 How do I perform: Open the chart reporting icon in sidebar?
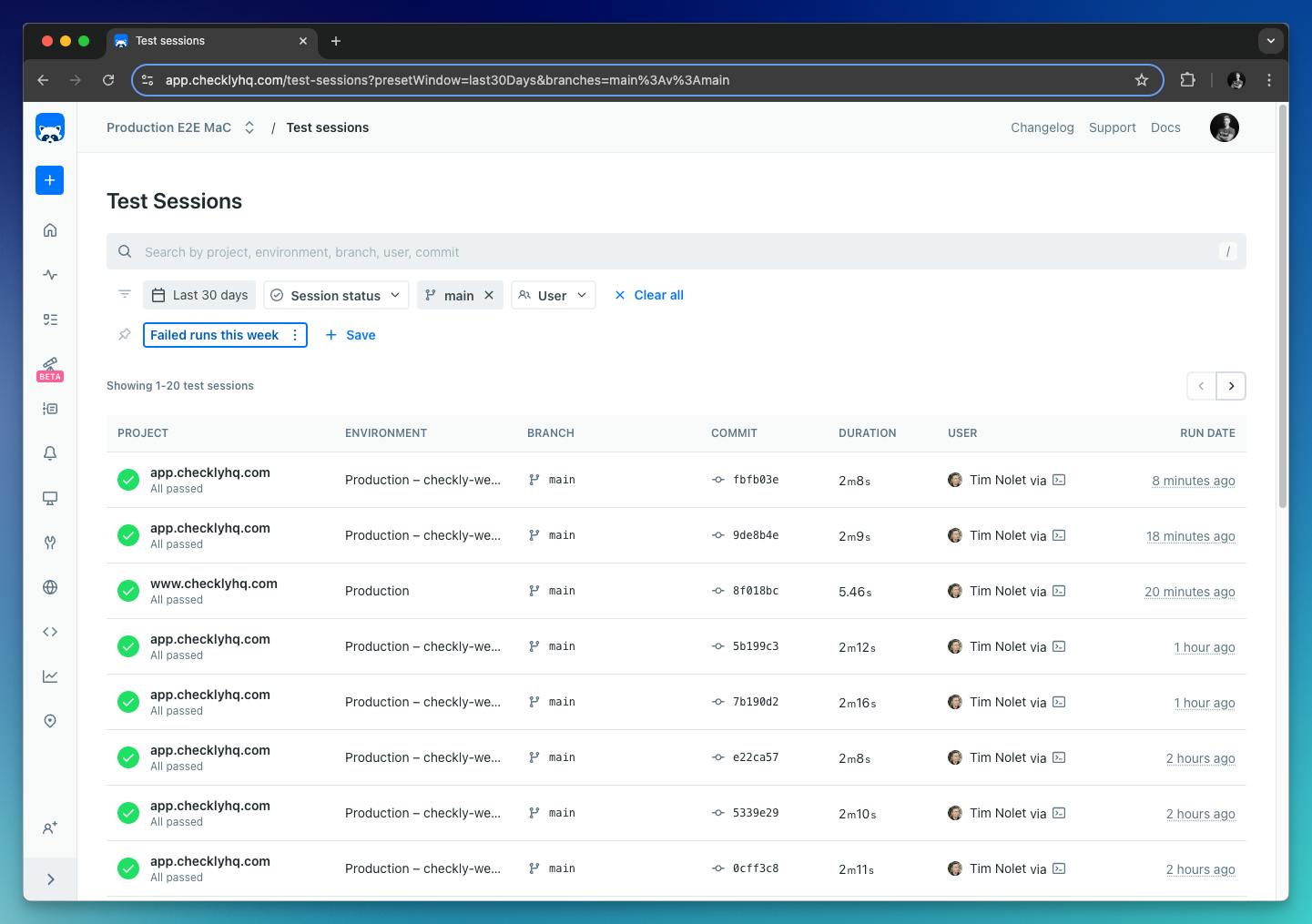pos(50,676)
